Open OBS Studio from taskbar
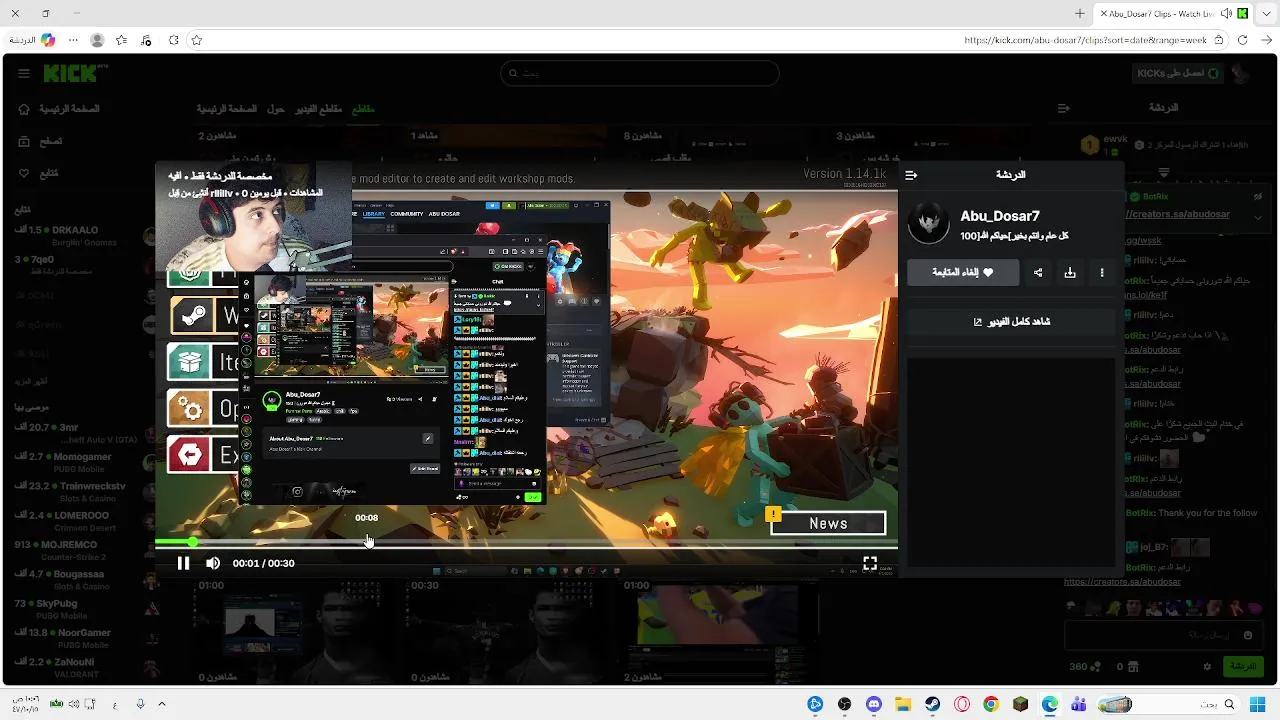This screenshot has height=720, width=1280. pos(845,705)
